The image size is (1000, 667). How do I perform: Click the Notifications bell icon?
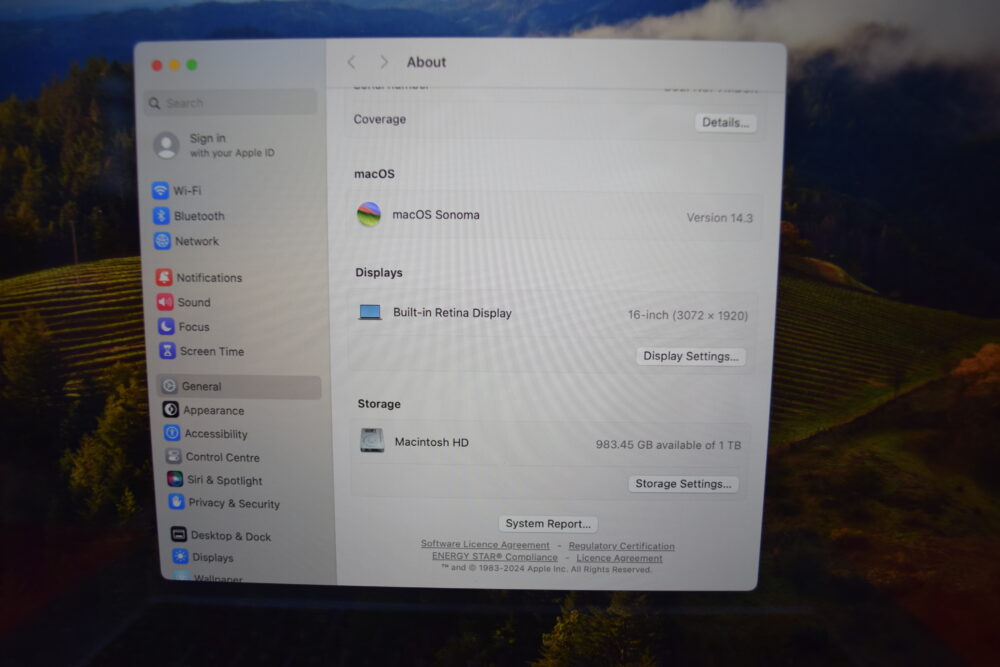click(x=164, y=277)
